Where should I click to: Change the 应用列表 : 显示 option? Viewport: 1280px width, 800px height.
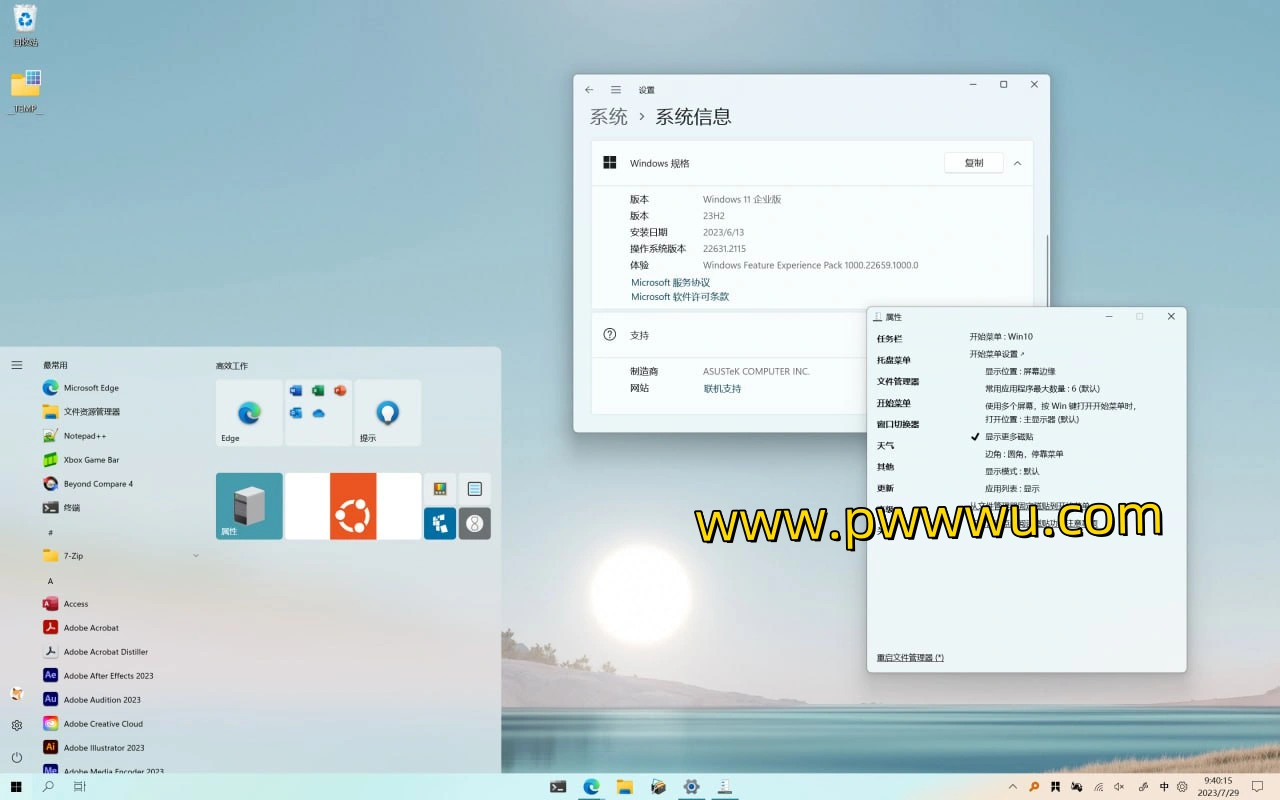1012,489
